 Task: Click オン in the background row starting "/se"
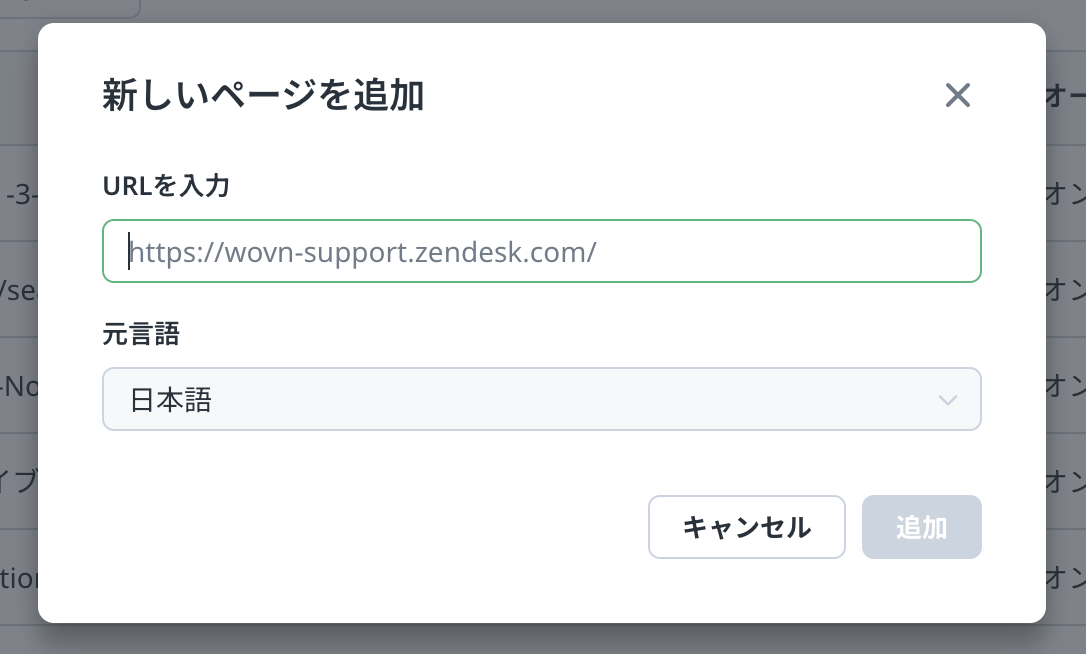pyautogui.click(x=1065, y=290)
